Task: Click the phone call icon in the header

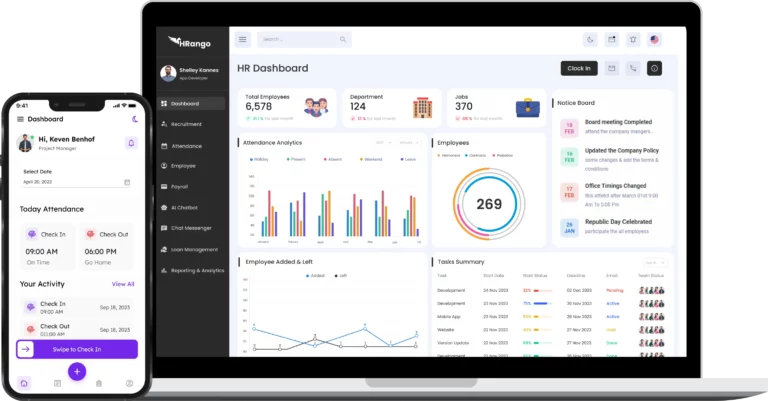Action: tap(633, 68)
